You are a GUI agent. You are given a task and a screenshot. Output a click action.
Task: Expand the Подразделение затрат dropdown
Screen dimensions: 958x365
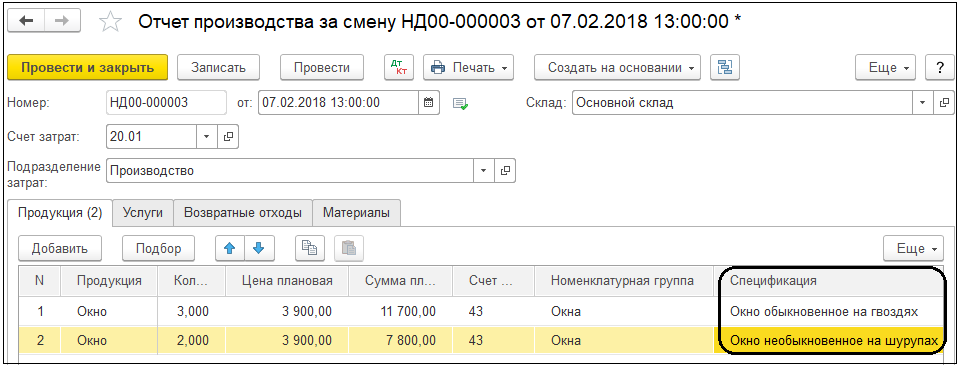pos(484,171)
